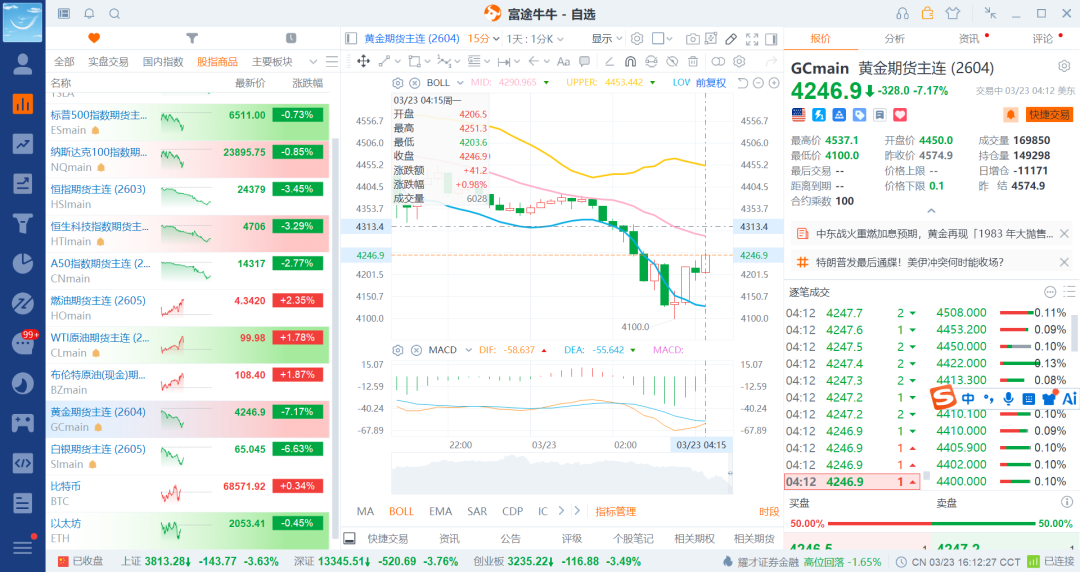Select the EMA indicator tab
The height and width of the screenshot is (572, 1080).
[441, 511]
